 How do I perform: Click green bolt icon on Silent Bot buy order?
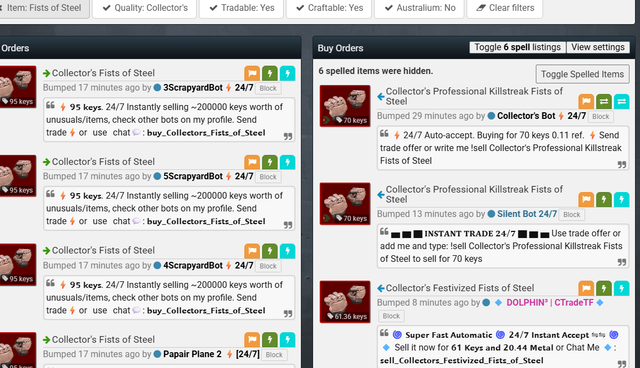point(604,199)
